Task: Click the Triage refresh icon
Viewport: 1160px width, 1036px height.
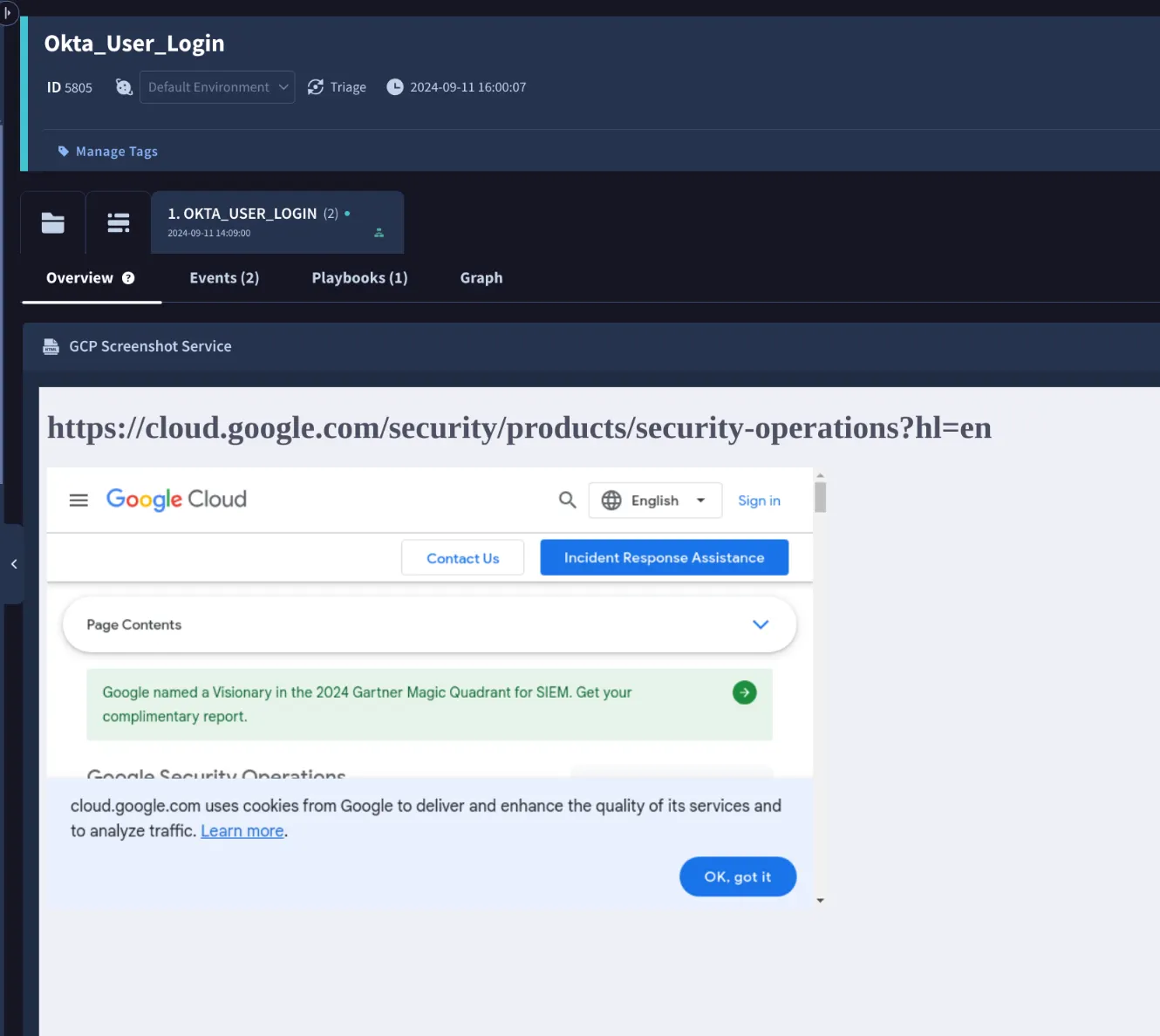Action: (x=315, y=86)
